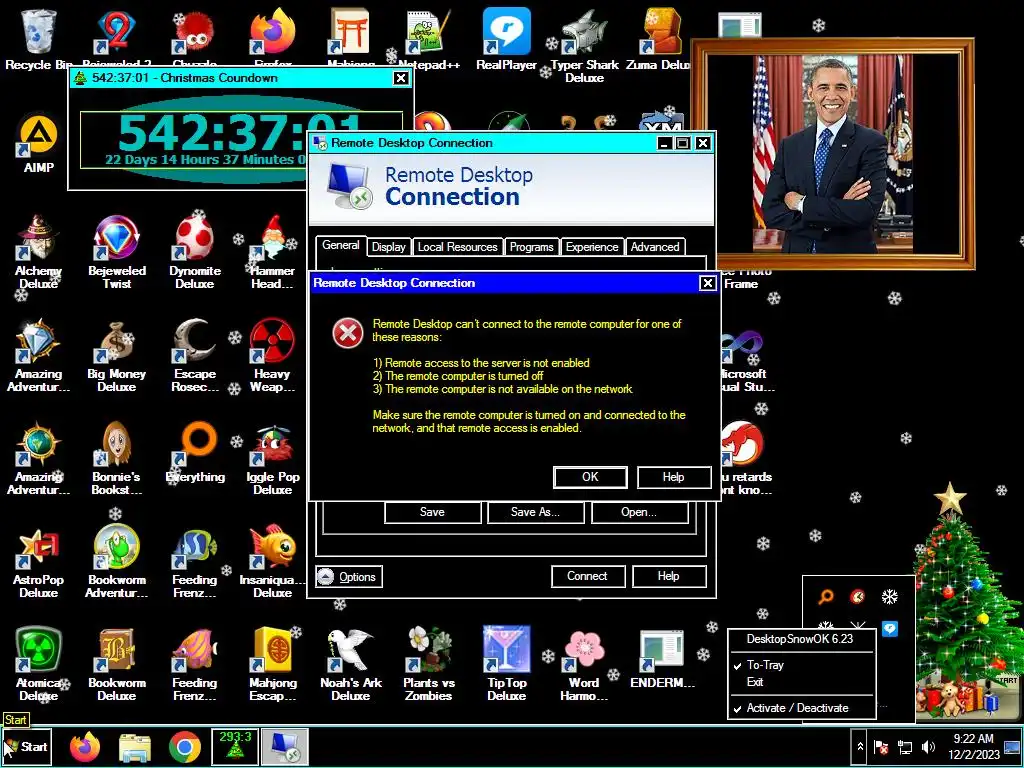Open Bejeweled Twist desktop shortcut
Screen dimensions: 1024x768
(x=116, y=251)
